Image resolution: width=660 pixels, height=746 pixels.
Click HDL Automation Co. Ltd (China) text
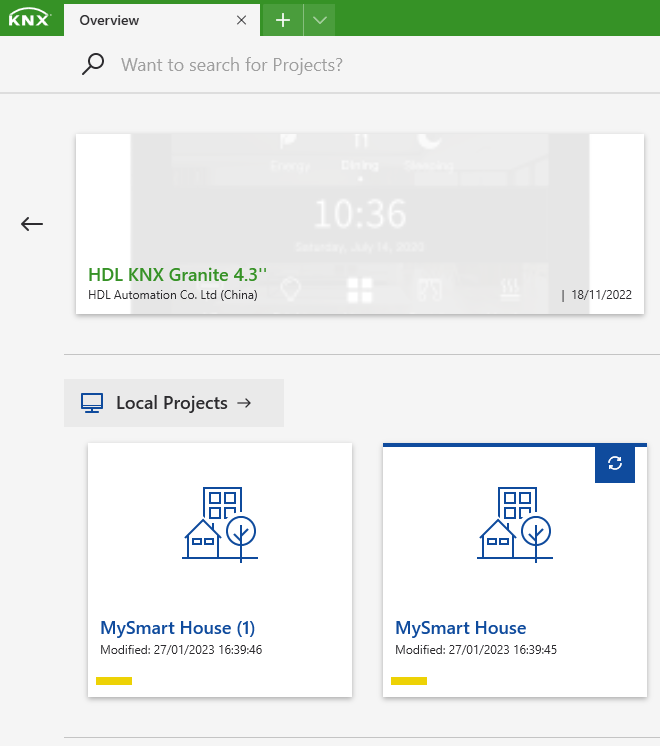173,295
